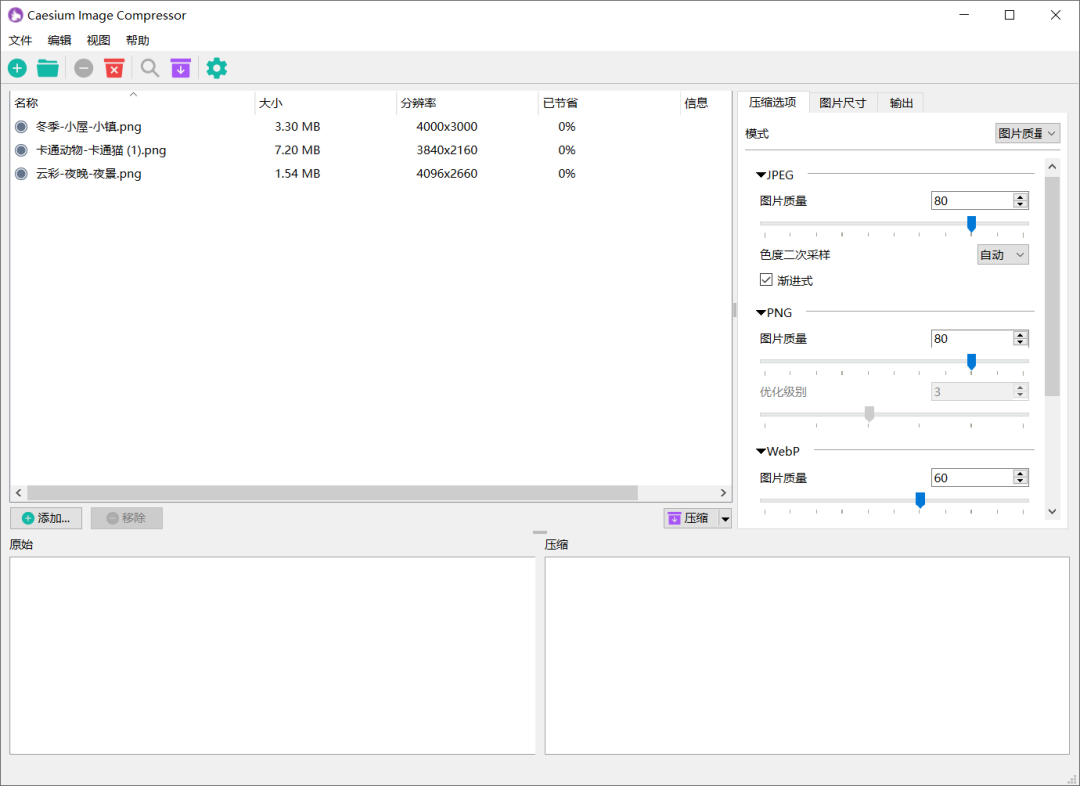Sort the list by the 分辨率 column header

click(x=467, y=103)
